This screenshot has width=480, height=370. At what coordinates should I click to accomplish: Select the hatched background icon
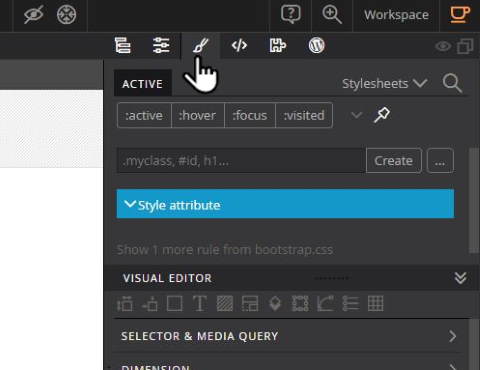click(225, 304)
